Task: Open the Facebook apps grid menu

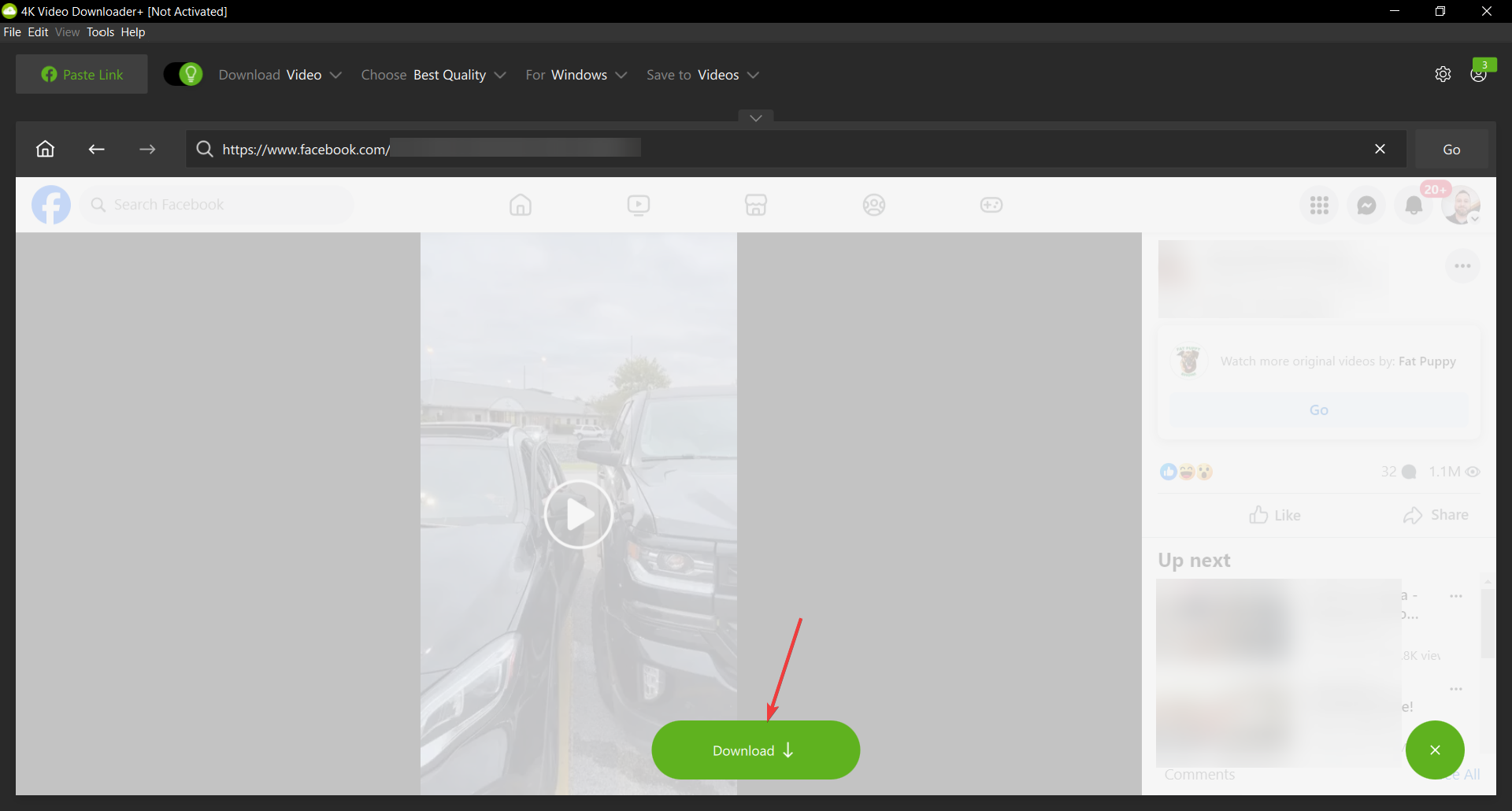Action: pos(1318,205)
